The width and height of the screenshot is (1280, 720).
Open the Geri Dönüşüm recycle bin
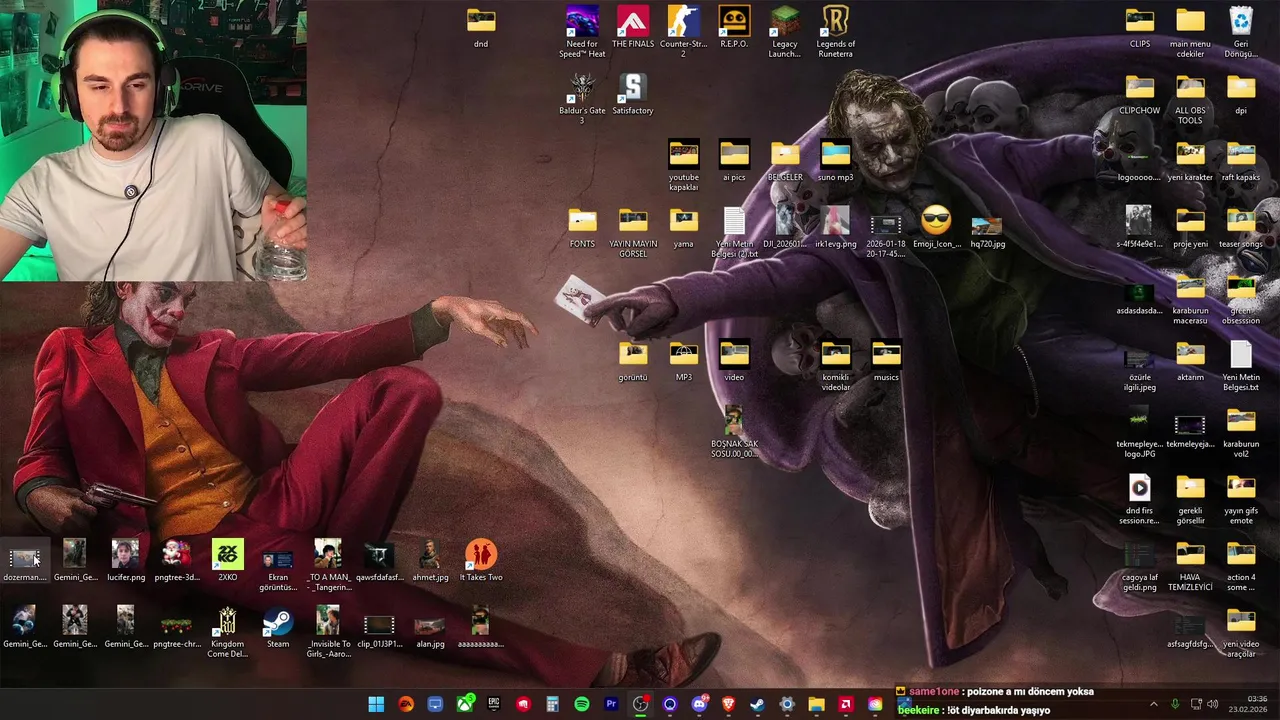click(1241, 31)
